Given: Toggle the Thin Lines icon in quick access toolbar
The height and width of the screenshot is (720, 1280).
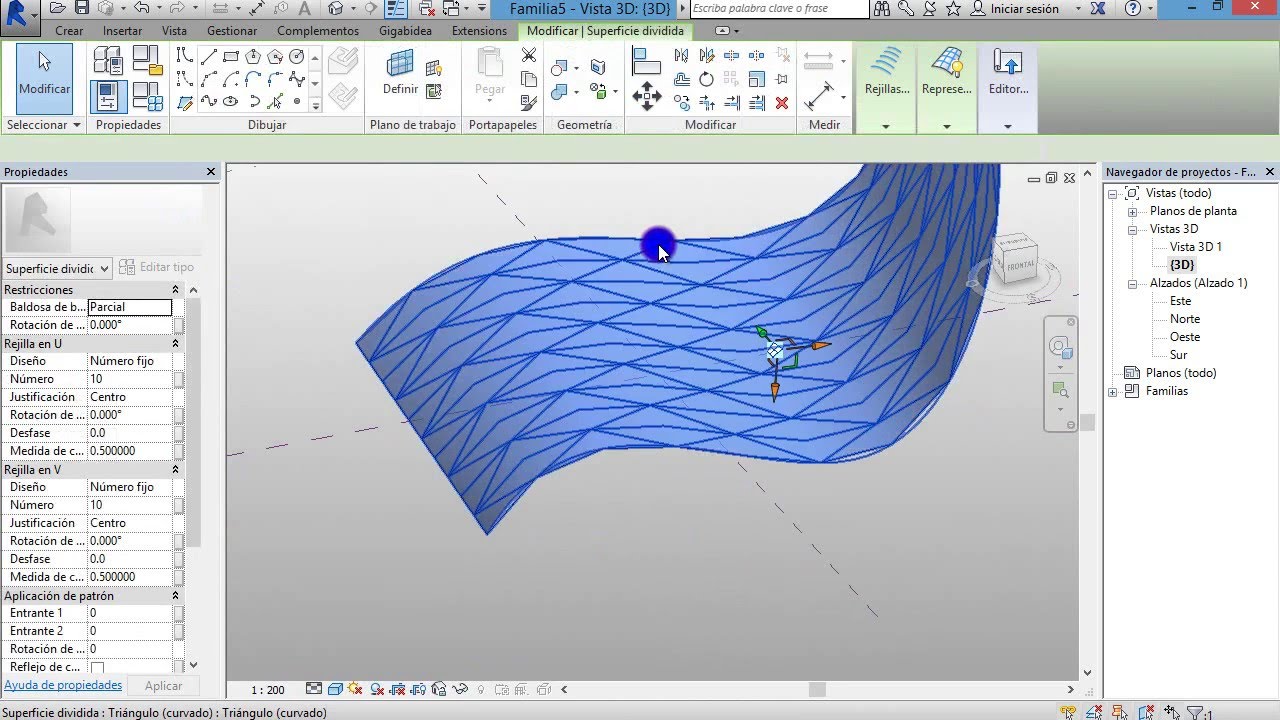Looking at the screenshot, I should coord(396,9).
